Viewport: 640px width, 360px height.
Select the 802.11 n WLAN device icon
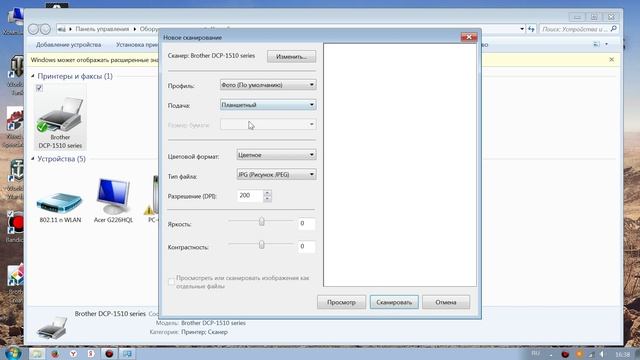coord(59,202)
